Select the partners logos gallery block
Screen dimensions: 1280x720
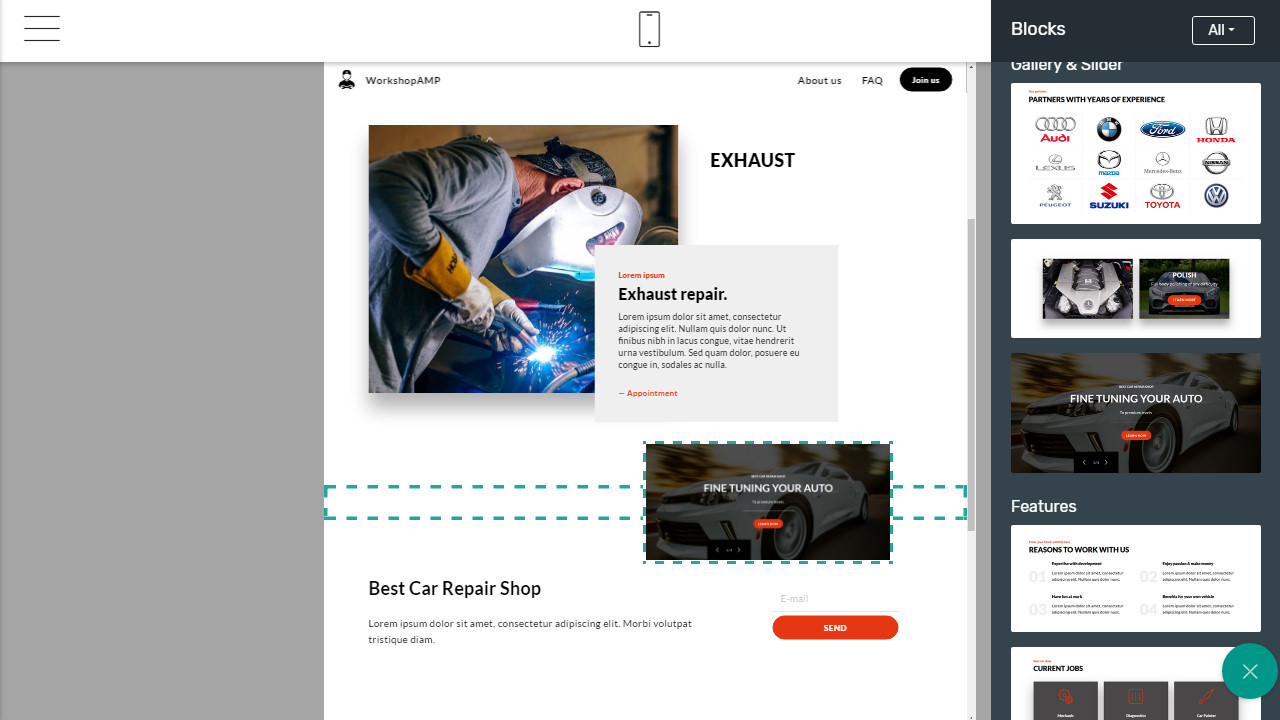coord(1135,153)
